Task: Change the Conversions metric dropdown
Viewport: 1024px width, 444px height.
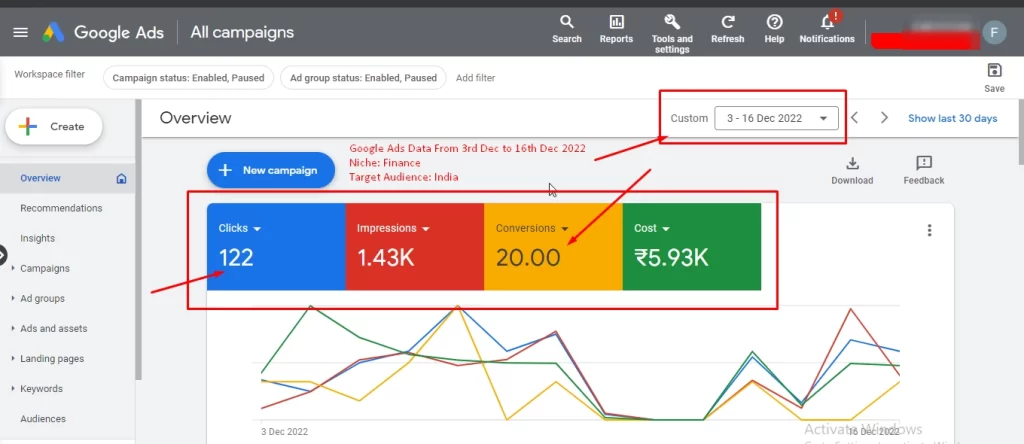Action: [532, 229]
